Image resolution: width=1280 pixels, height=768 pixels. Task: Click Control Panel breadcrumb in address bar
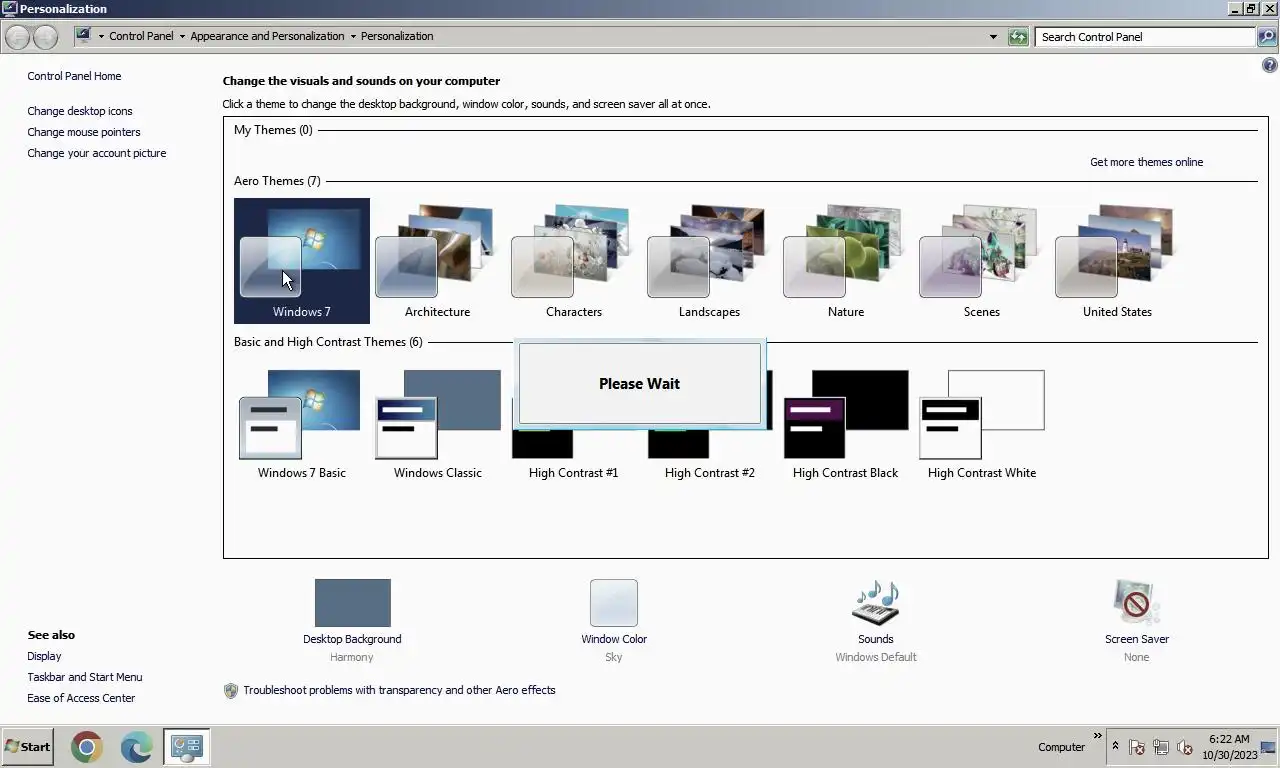(x=141, y=36)
